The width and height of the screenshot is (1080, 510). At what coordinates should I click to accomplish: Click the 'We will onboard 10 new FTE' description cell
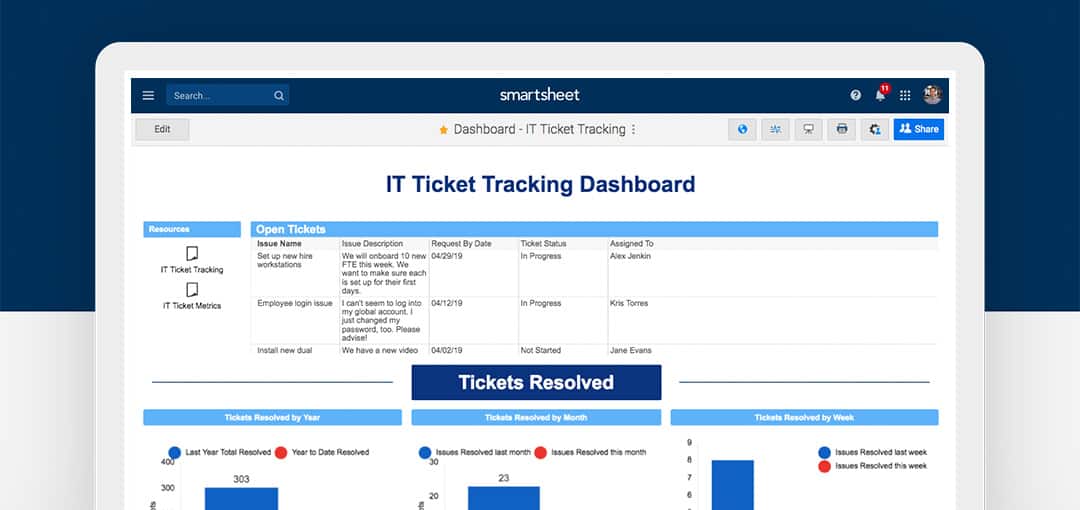pos(384,273)
